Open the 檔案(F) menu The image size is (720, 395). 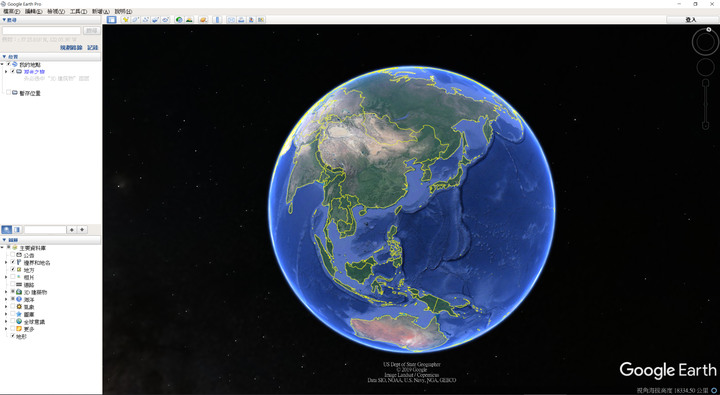click(11, 11)
